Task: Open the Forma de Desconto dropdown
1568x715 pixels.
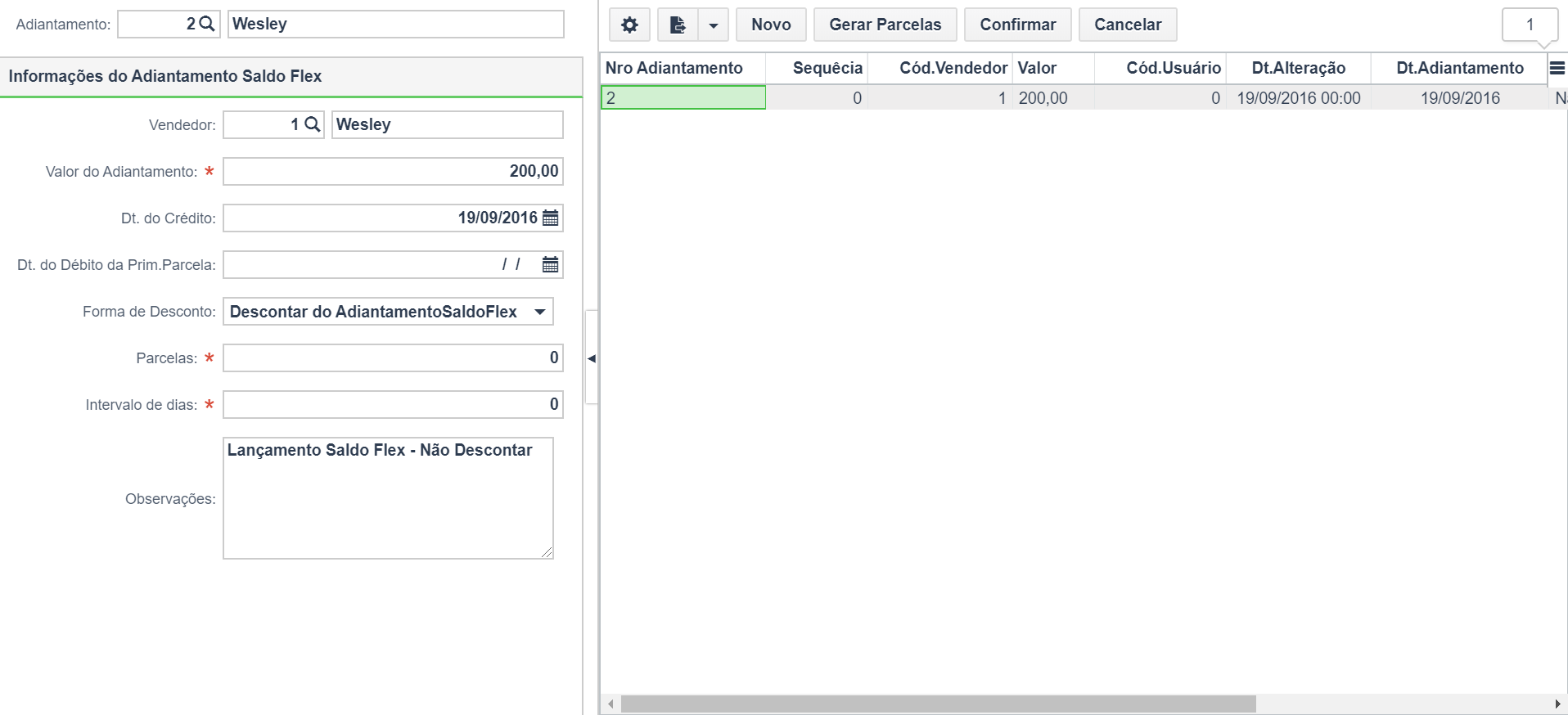Action: (388, 312)
